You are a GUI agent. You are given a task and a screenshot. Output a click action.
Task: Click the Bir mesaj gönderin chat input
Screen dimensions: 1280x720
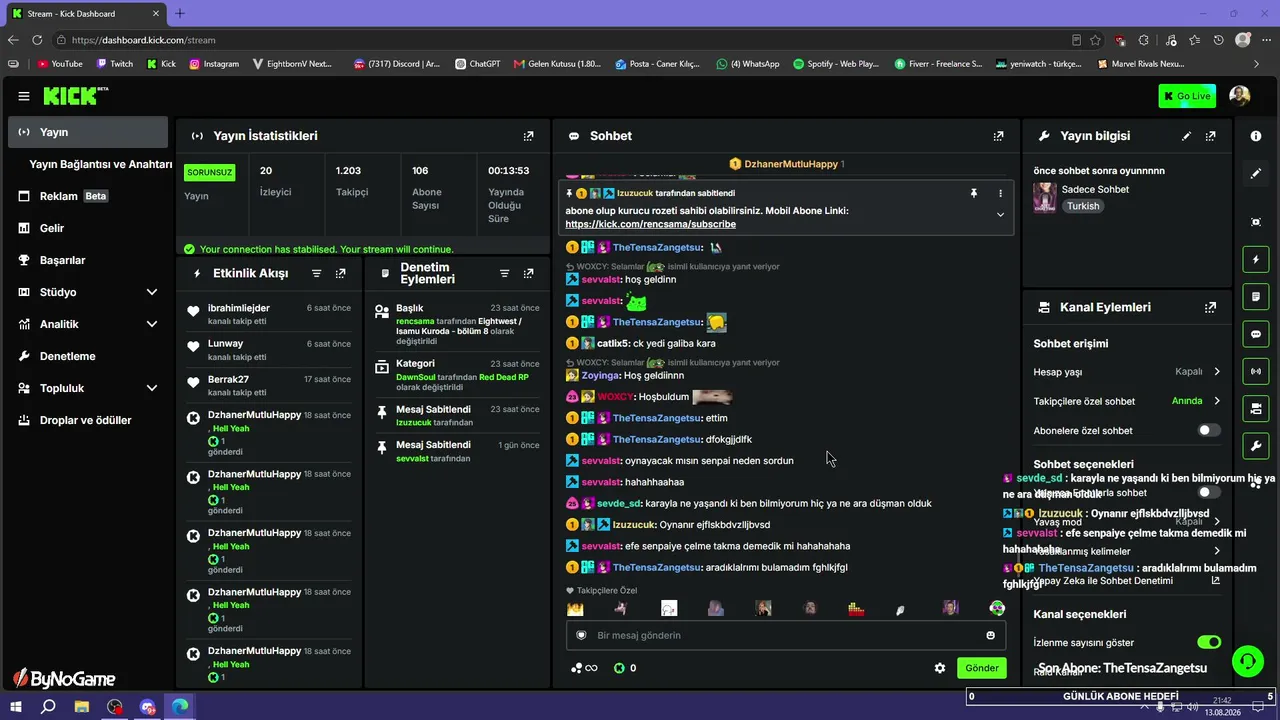click(786, 635)
